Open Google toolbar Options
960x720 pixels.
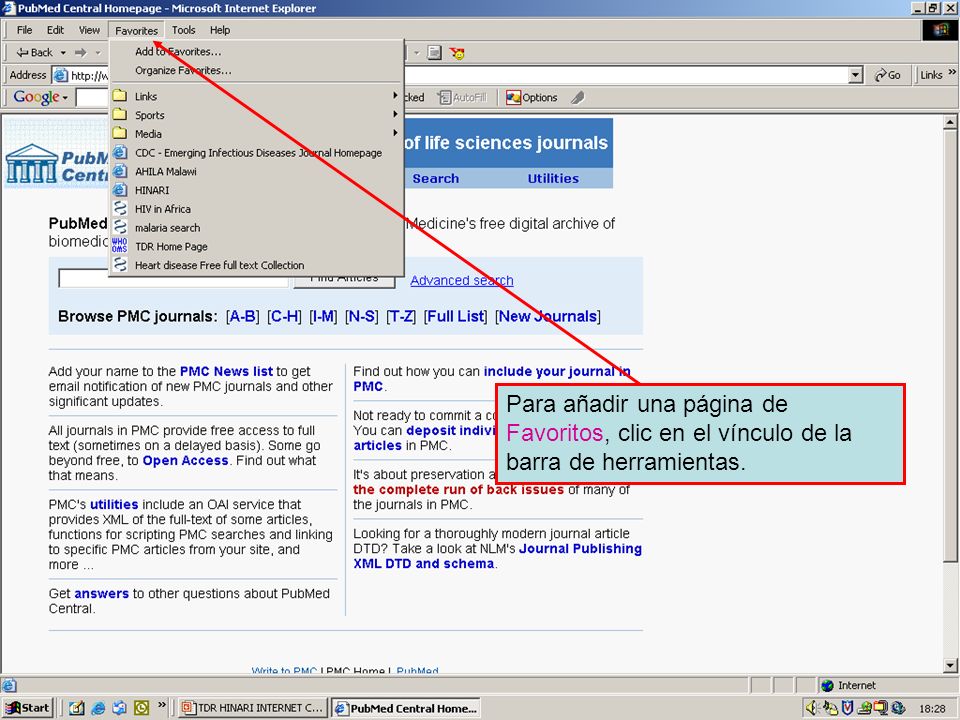[532, 97]
